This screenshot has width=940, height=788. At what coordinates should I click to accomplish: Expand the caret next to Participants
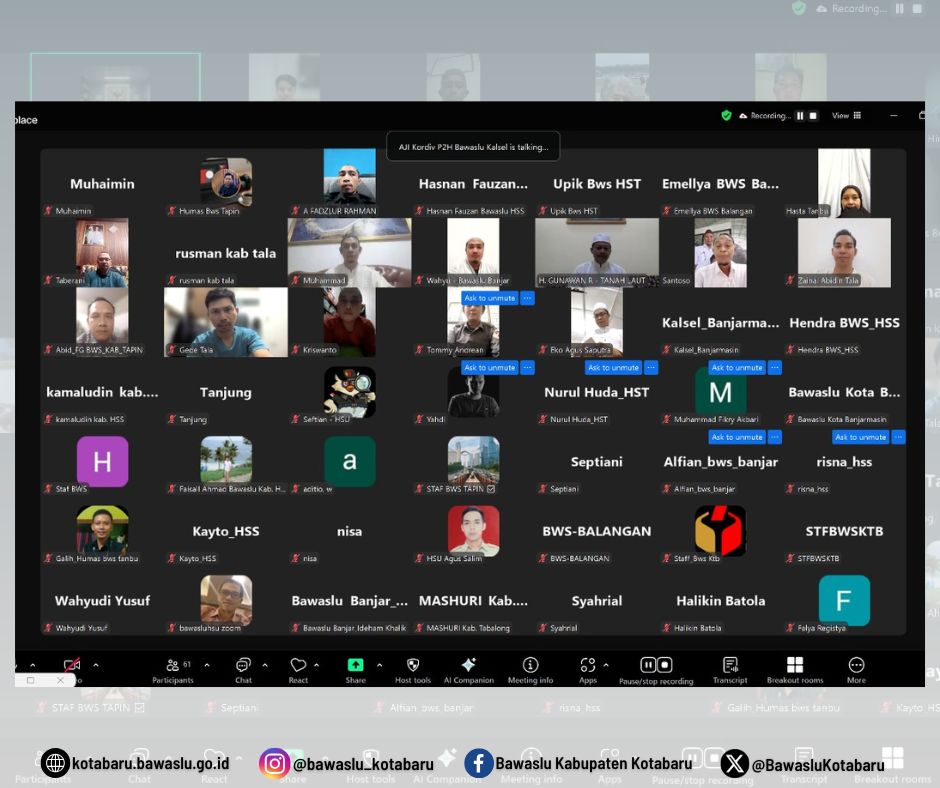point(207,664)
